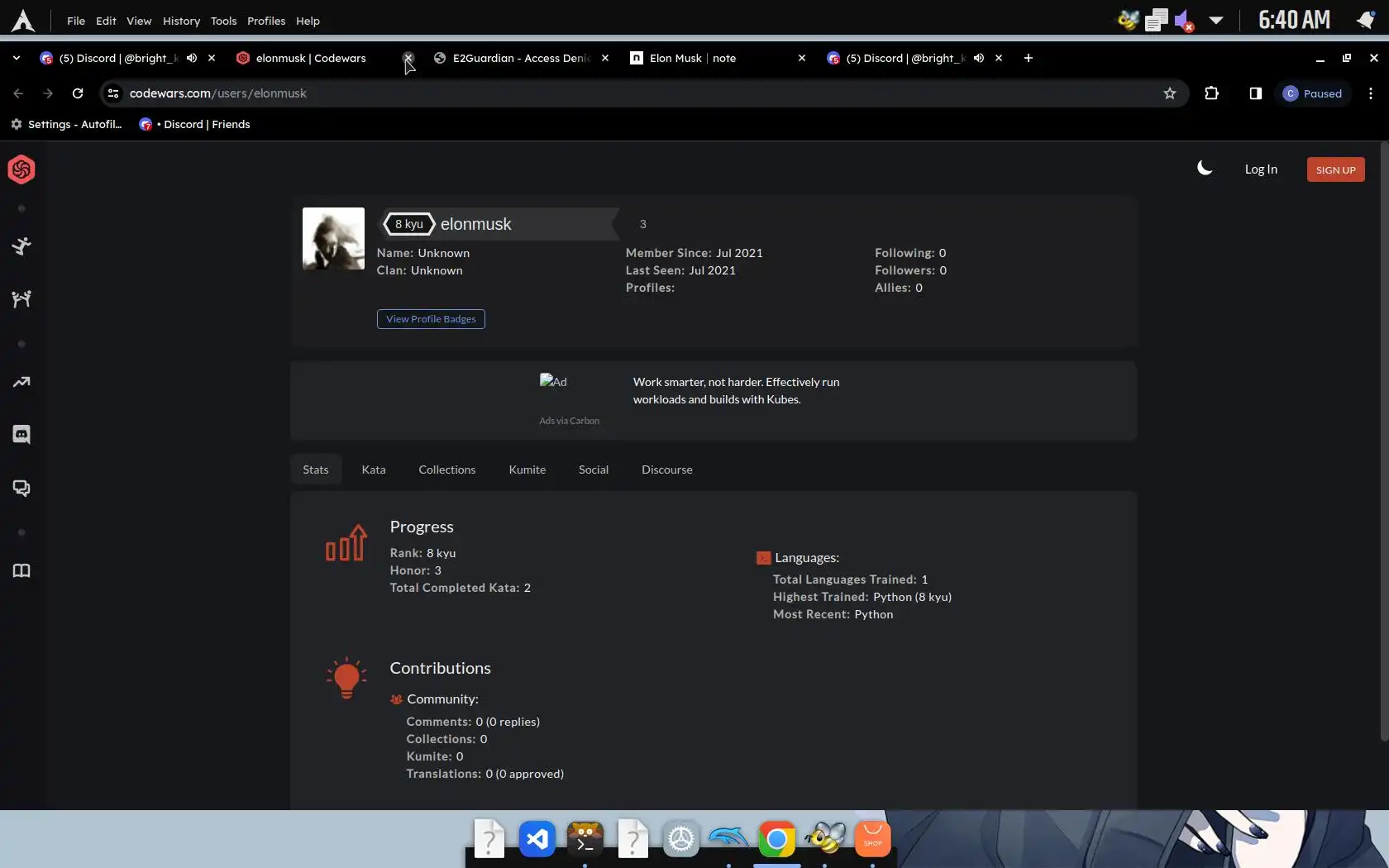Click the Codewars logo in the sidebar
This screenshot has width=1389, height=868.
(21, 169)
